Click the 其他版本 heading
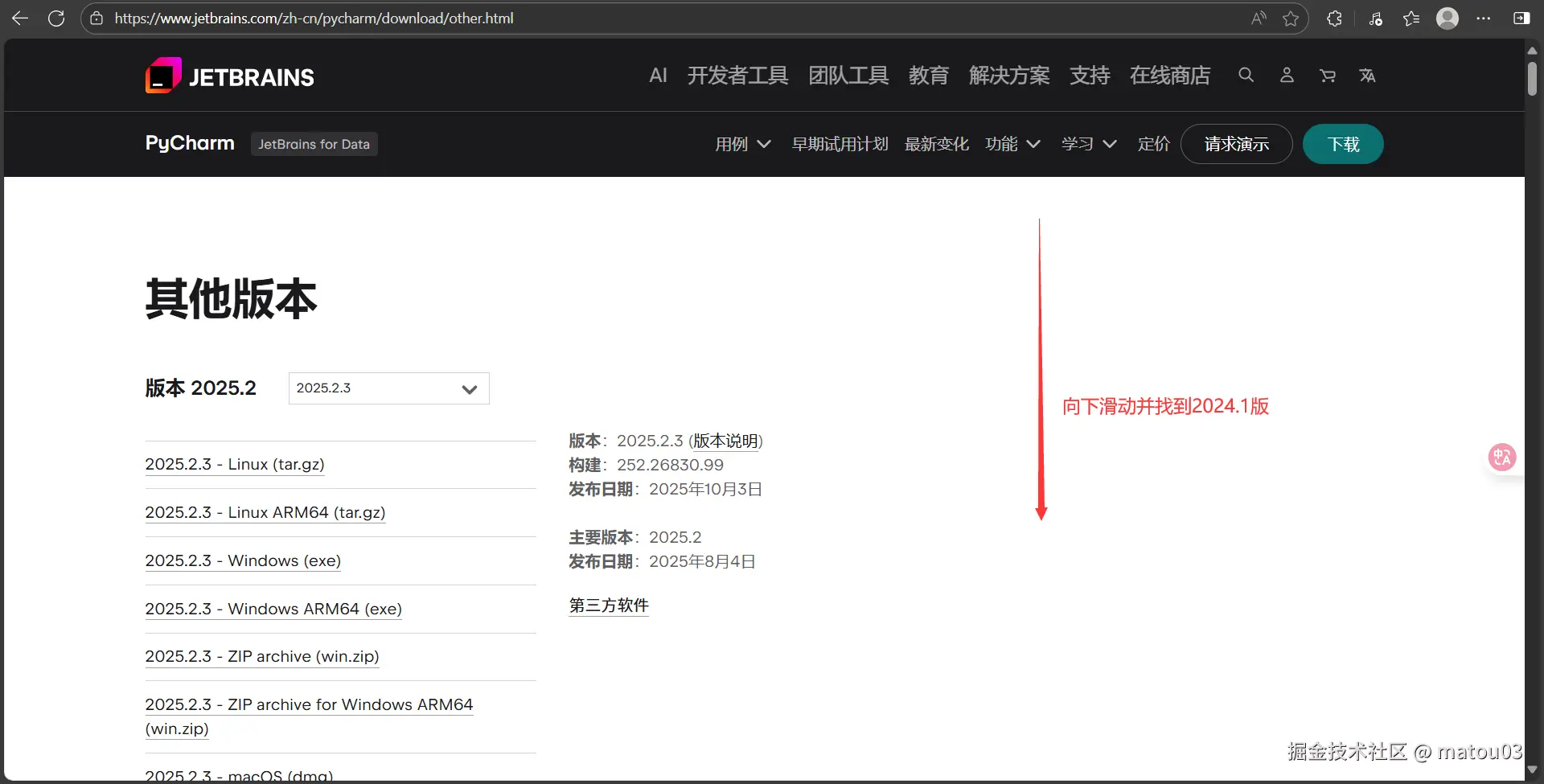This screenshot has width=1544, height=784. click(x=231, y=299)
